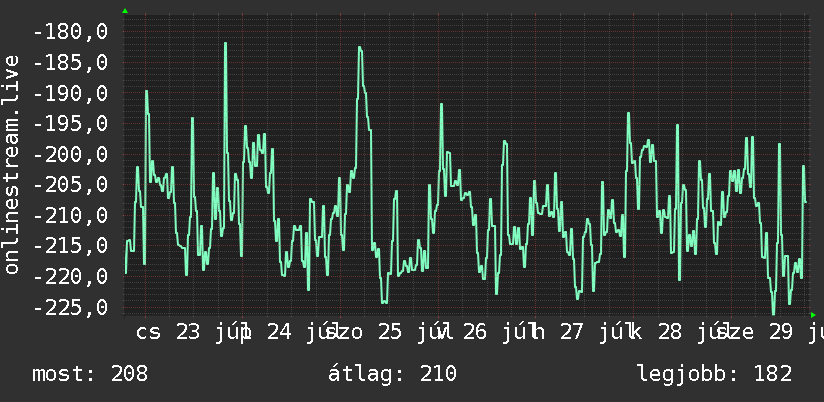Image resolution: width=824 pixels, height=402 pixels.
Task: Click the -225,0 y-axis label
Action: 70,307
